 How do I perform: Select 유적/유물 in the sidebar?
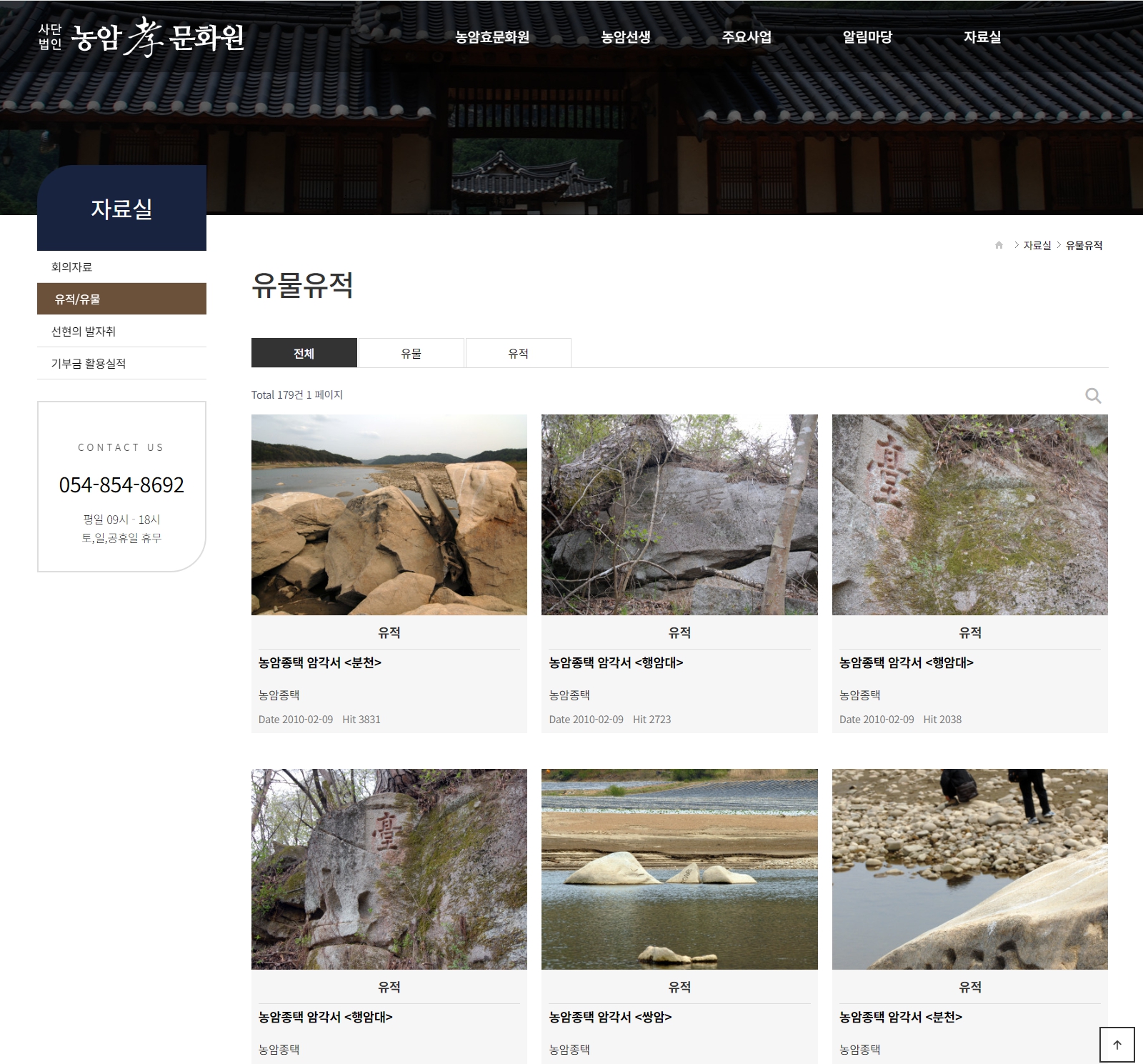click(x=121, y=299)
